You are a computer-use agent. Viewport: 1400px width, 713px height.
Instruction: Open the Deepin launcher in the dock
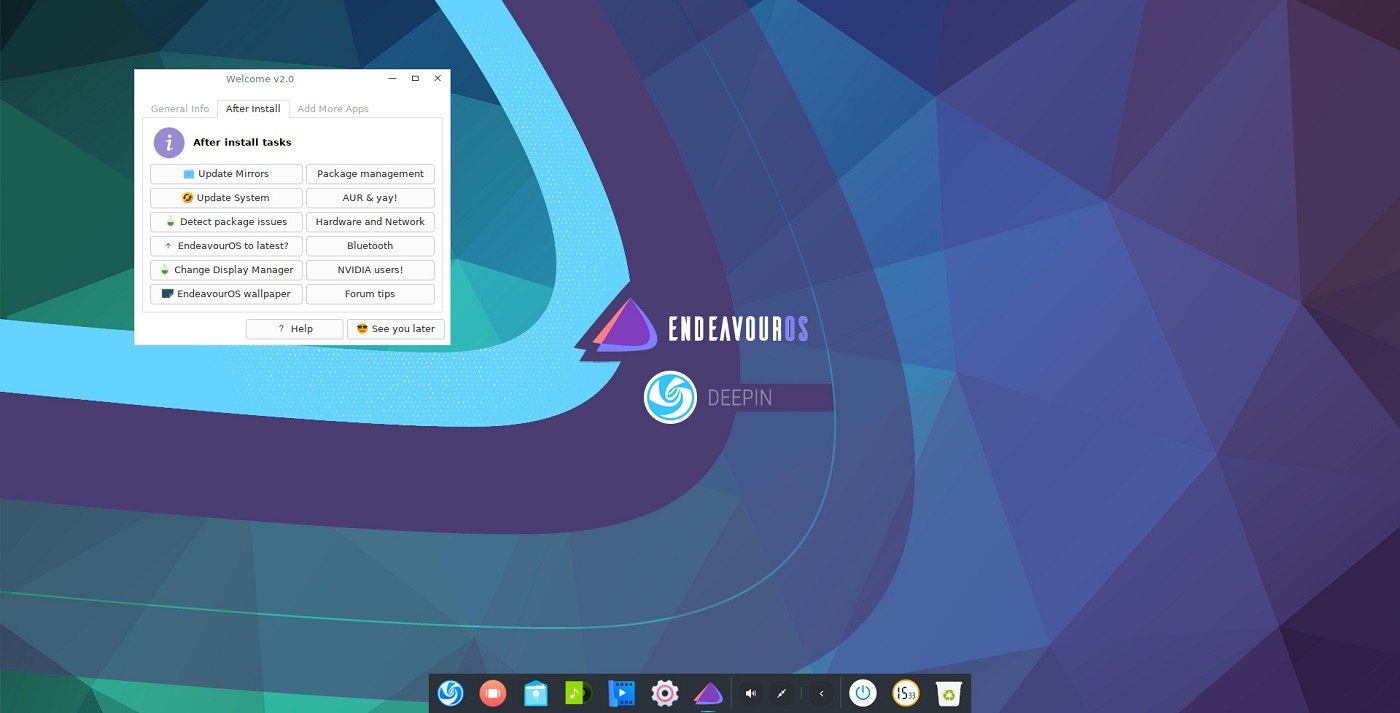pos(450,692)
